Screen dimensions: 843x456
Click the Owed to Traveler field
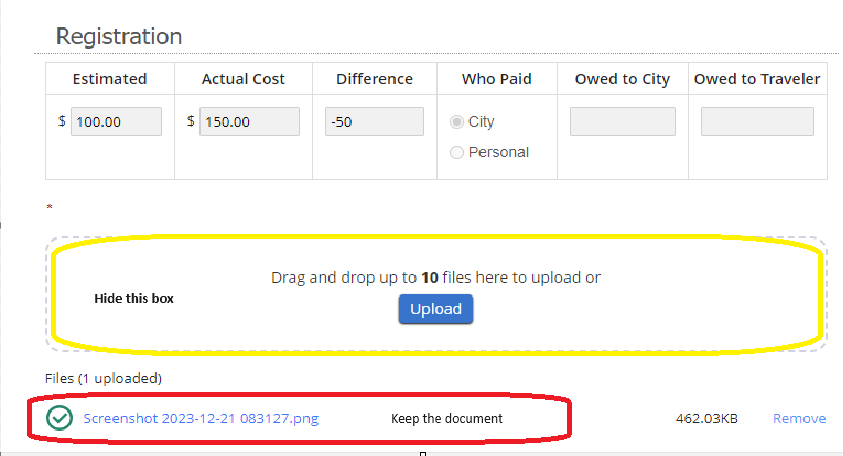tap(757, 122)
